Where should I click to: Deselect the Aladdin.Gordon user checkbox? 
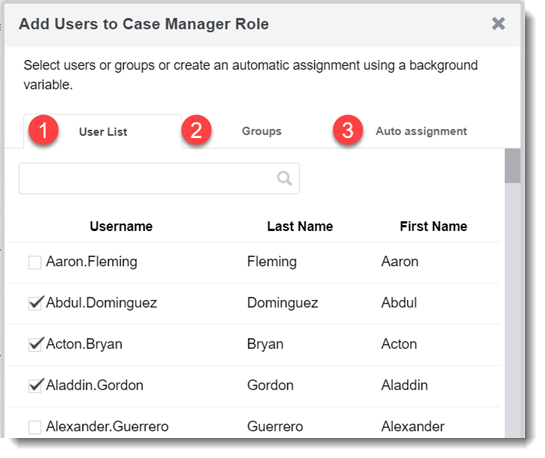click(35, 386)
